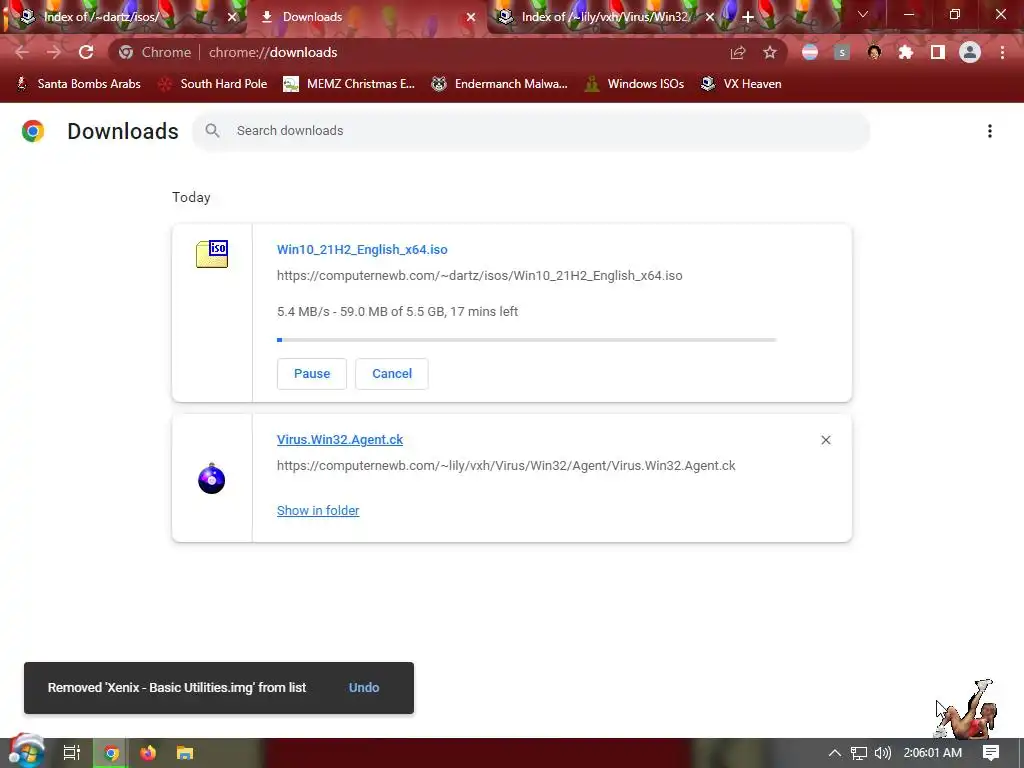Cancel the Win10 ISO download
Screen dimensions: 1024x768
(392, 374)
